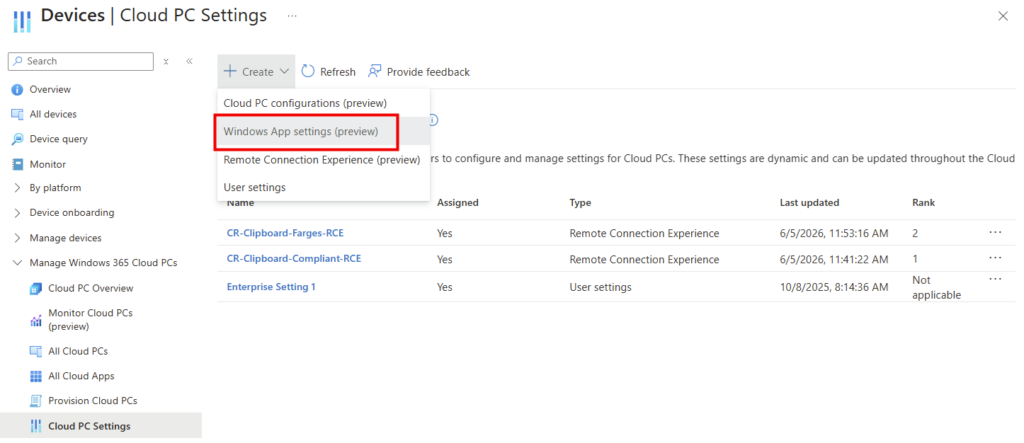Sort by the Type column header
This screenshot has height=443, width=1024.
[580, 203]
